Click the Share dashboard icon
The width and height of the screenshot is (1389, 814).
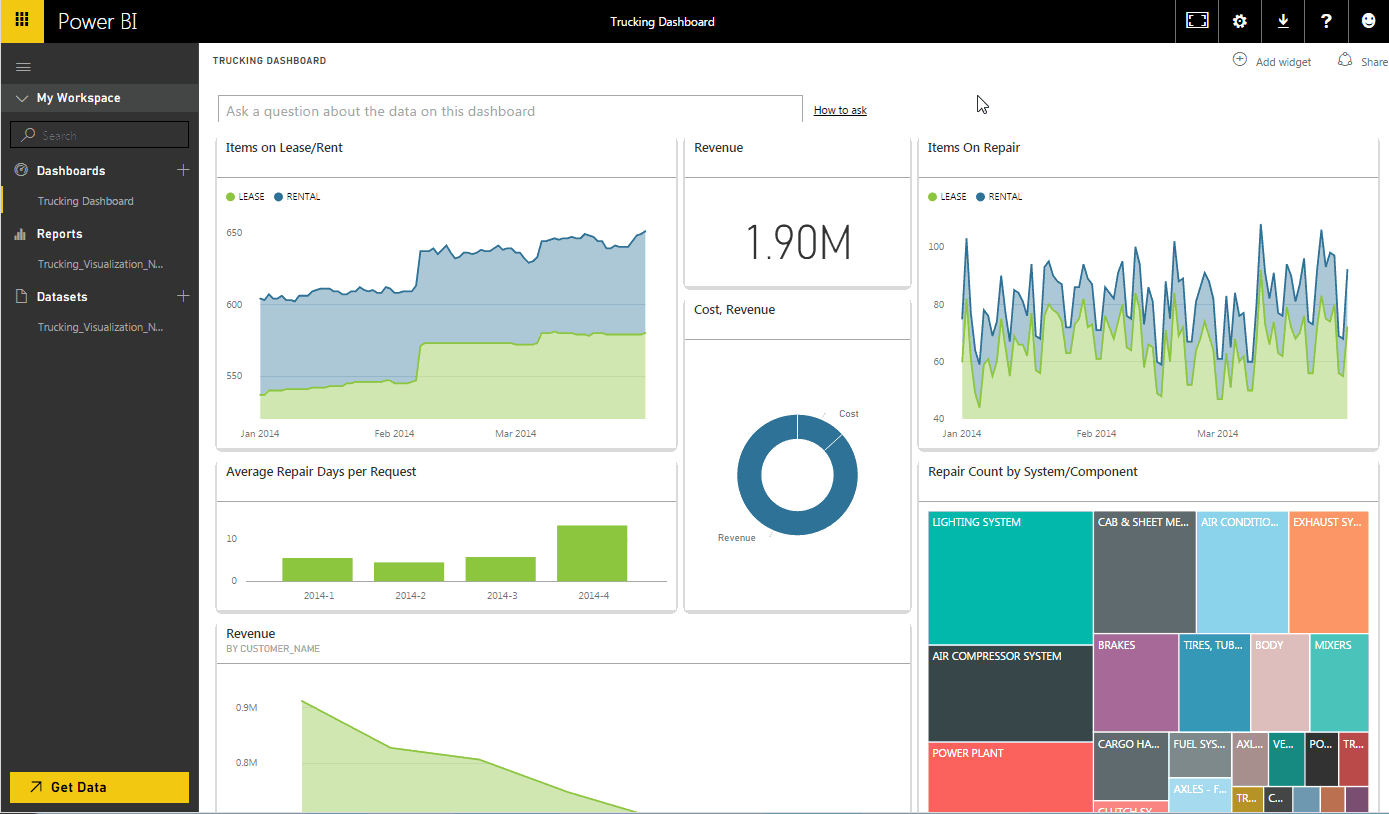[x=1345, y=60]
